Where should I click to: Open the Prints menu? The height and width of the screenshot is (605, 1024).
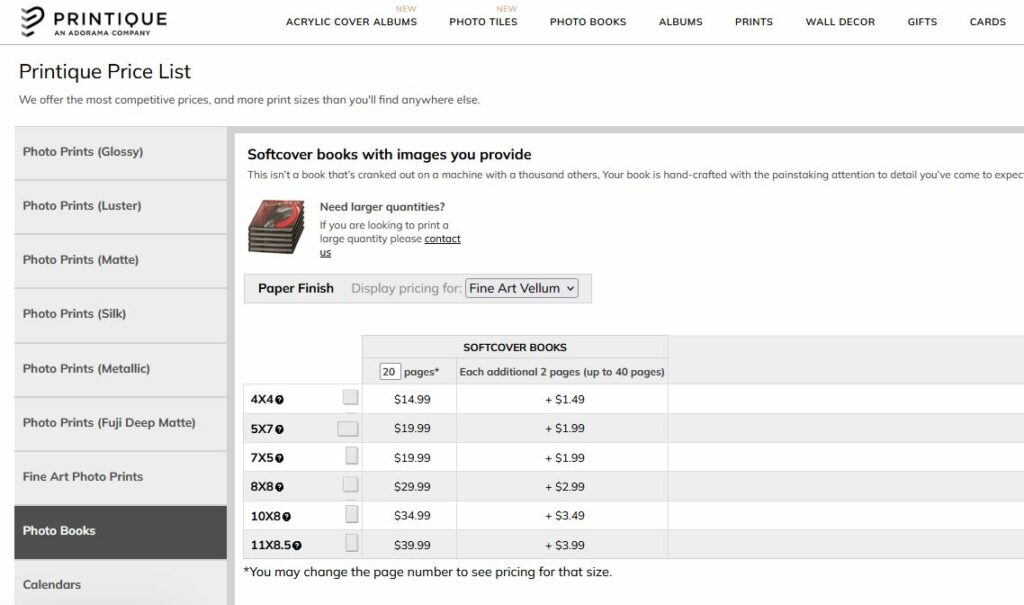pyautogui.click(x=754, y=22)
